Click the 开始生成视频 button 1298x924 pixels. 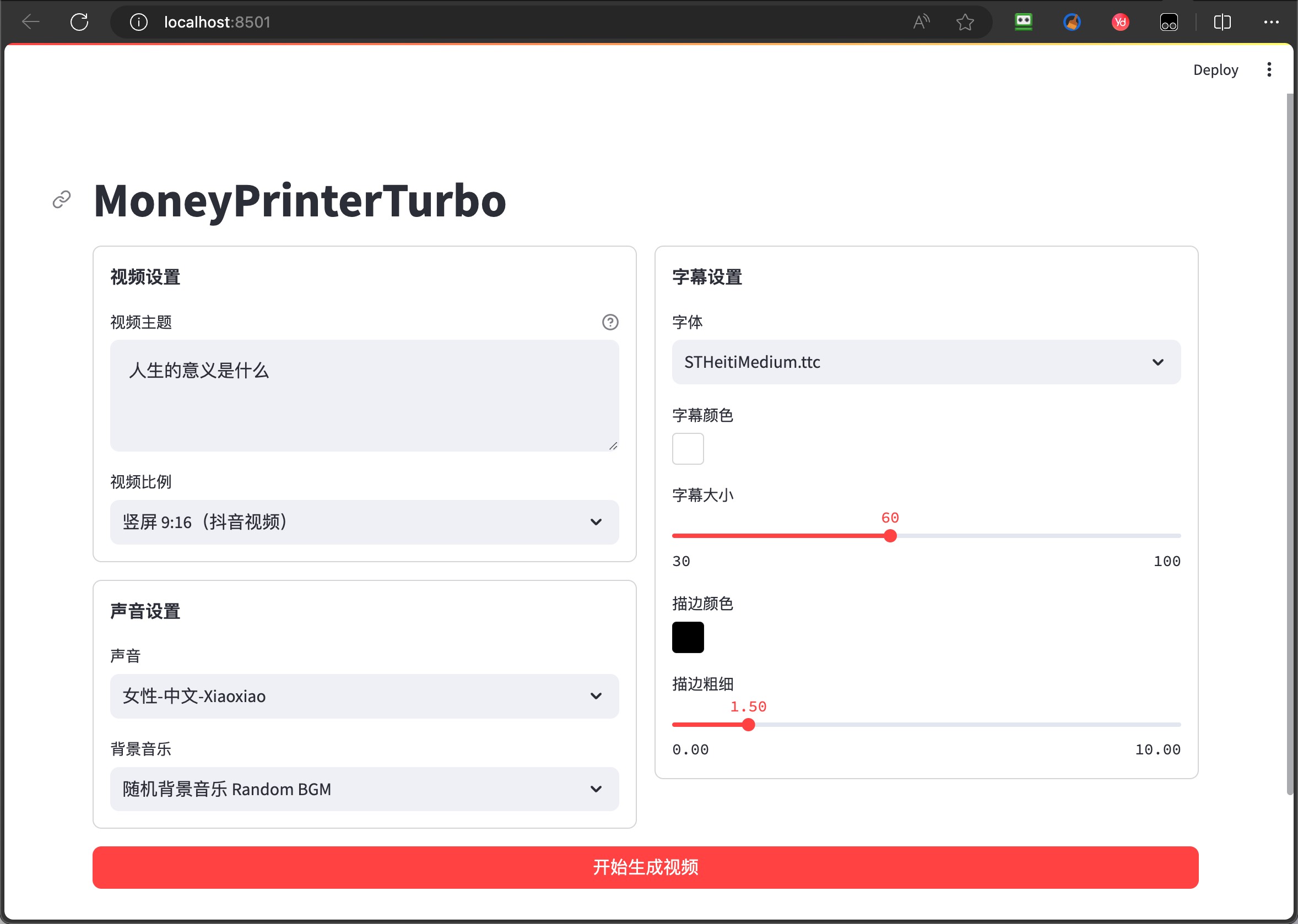(645, 867)
